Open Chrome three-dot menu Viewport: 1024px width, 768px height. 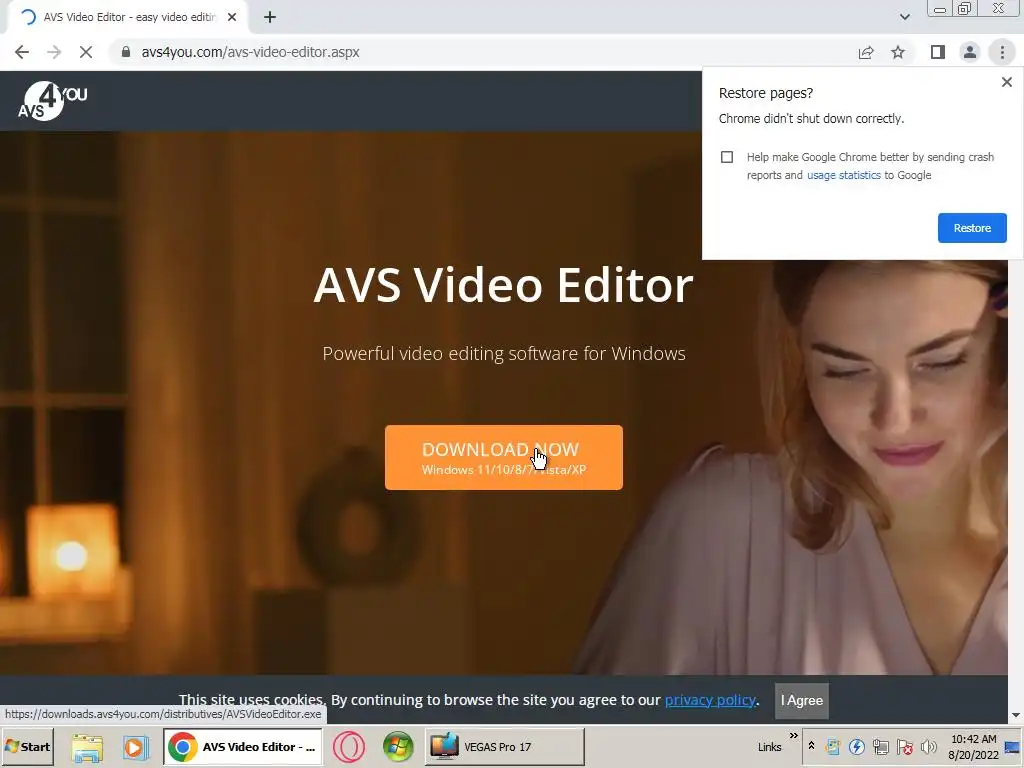pyautogui.click(x=1002, y=52)
